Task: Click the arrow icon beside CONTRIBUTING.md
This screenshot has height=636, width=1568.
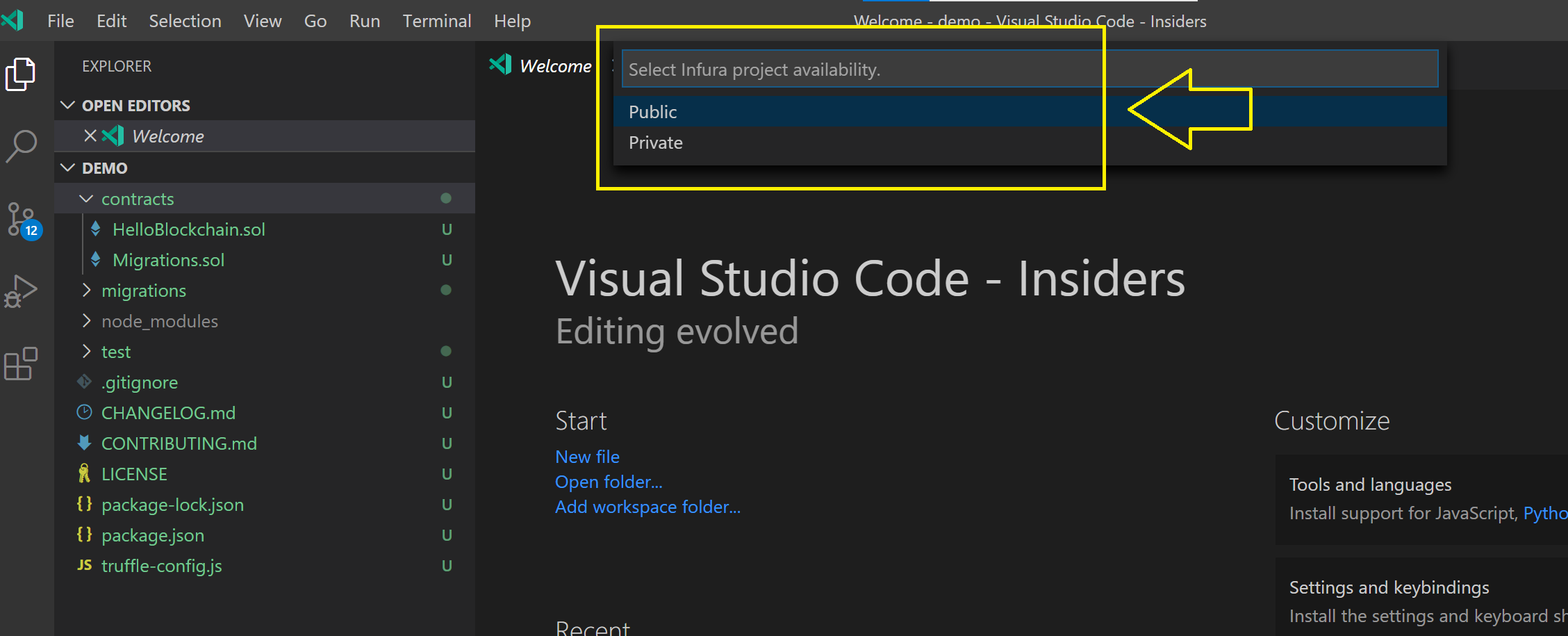Action: (84, 443)
